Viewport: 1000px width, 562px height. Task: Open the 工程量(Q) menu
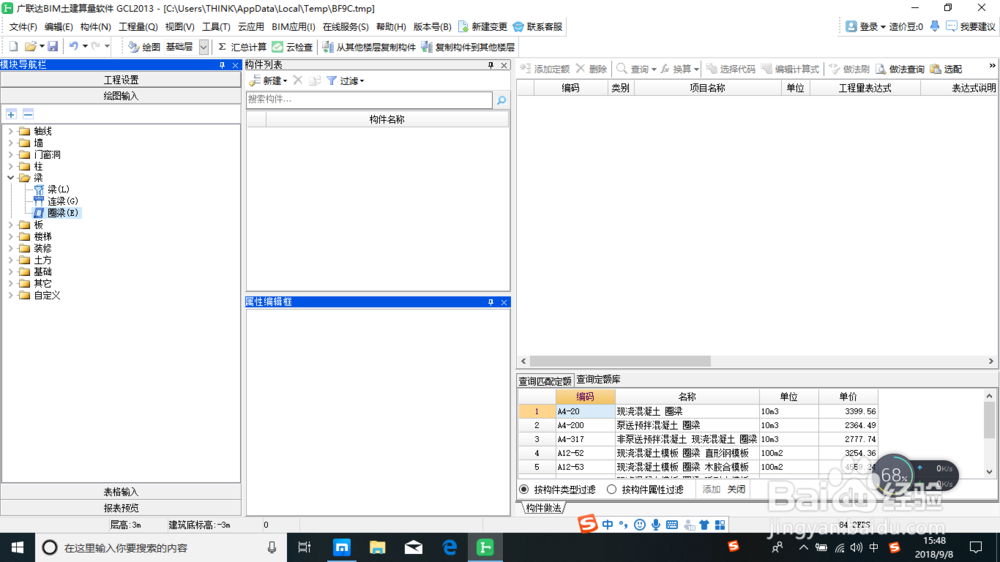coord(138,27)
